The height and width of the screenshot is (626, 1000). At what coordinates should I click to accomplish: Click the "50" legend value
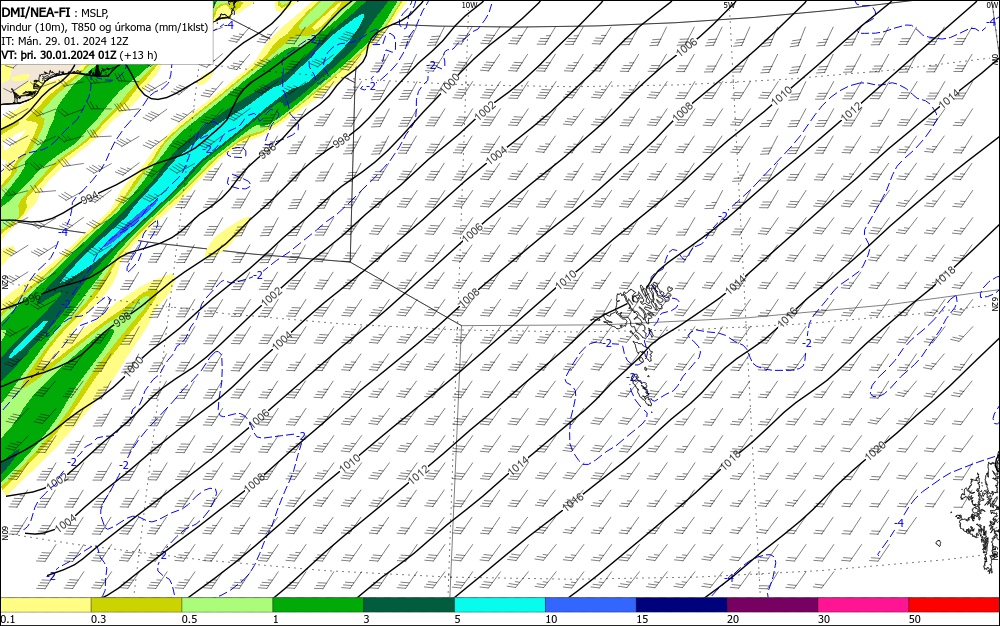tap(915, 619)
